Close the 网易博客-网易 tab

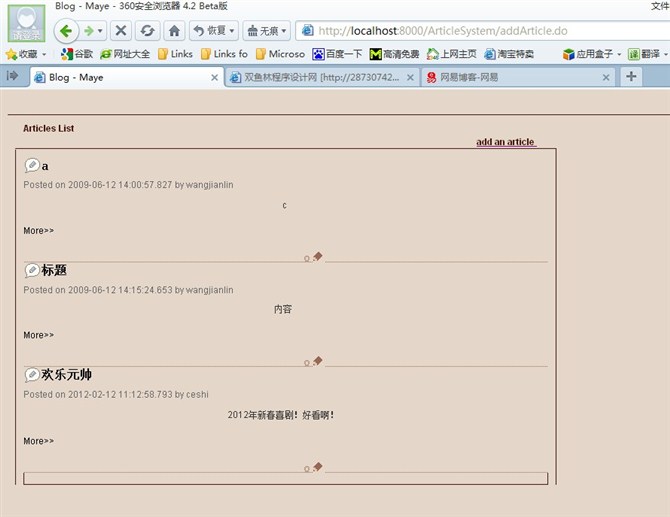[x=606, y=78]
